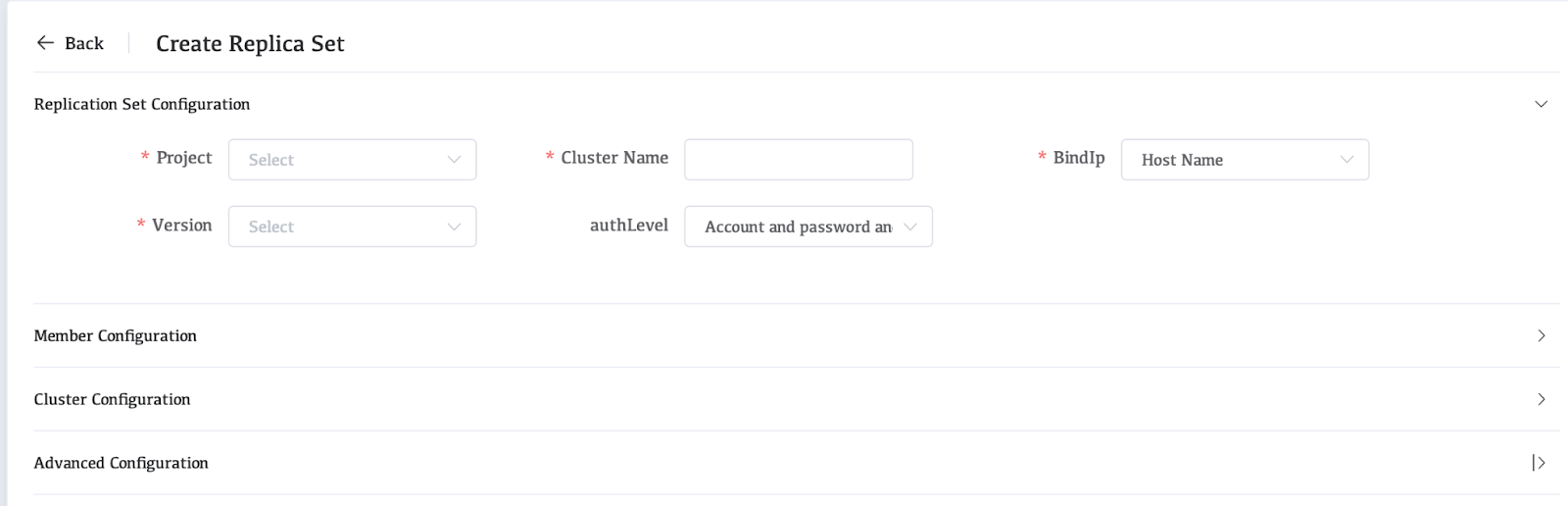Screen dimensions: 1568x506
Task: Expand the Cluster Configuration section title
Action: (113, 399)
